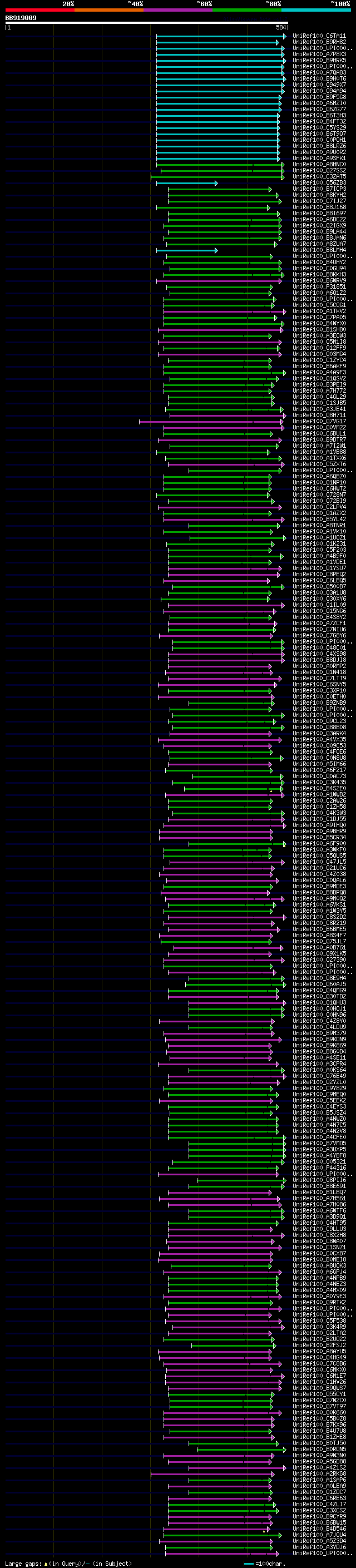Select label UniRef100_B8LMW4

click(319, 250)
